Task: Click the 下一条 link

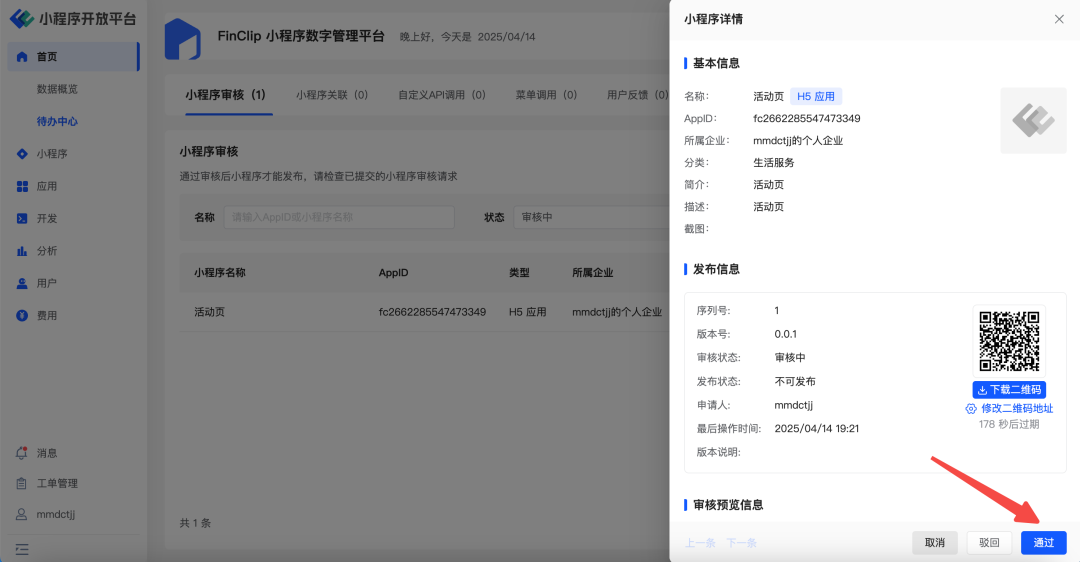Action: click(x=741, y=543)
